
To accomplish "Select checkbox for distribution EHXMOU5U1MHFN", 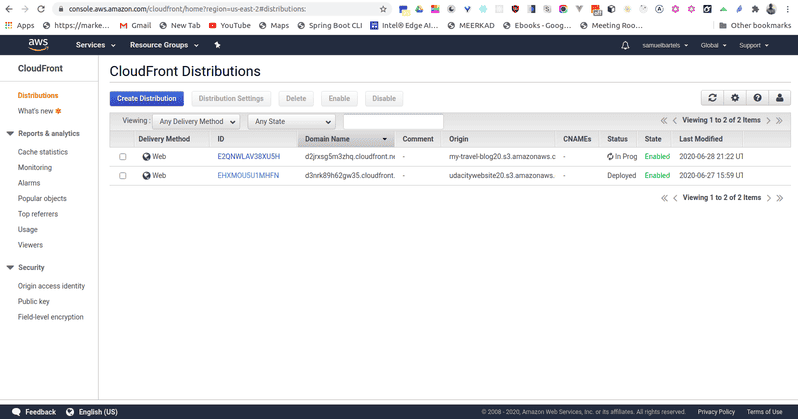I will point(123,176).
